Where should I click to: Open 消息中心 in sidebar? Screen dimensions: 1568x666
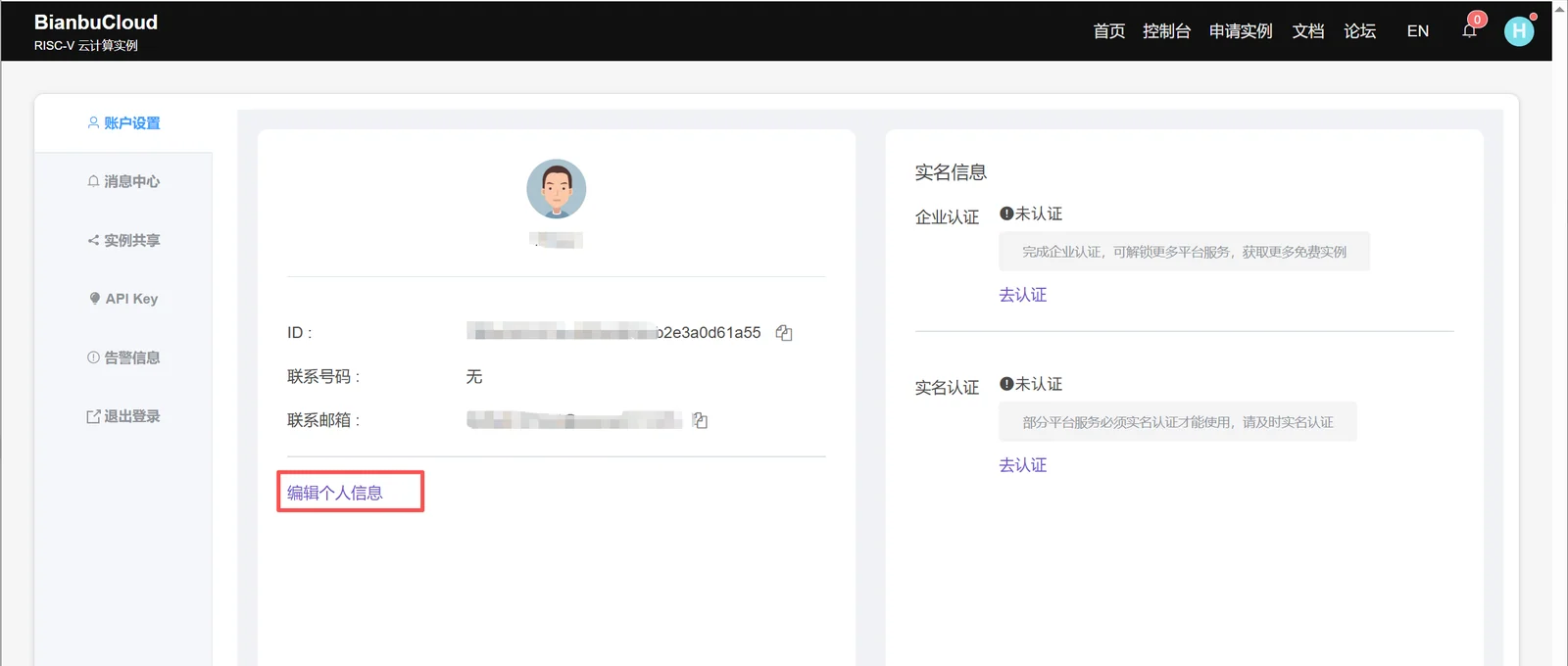(123, 181)
